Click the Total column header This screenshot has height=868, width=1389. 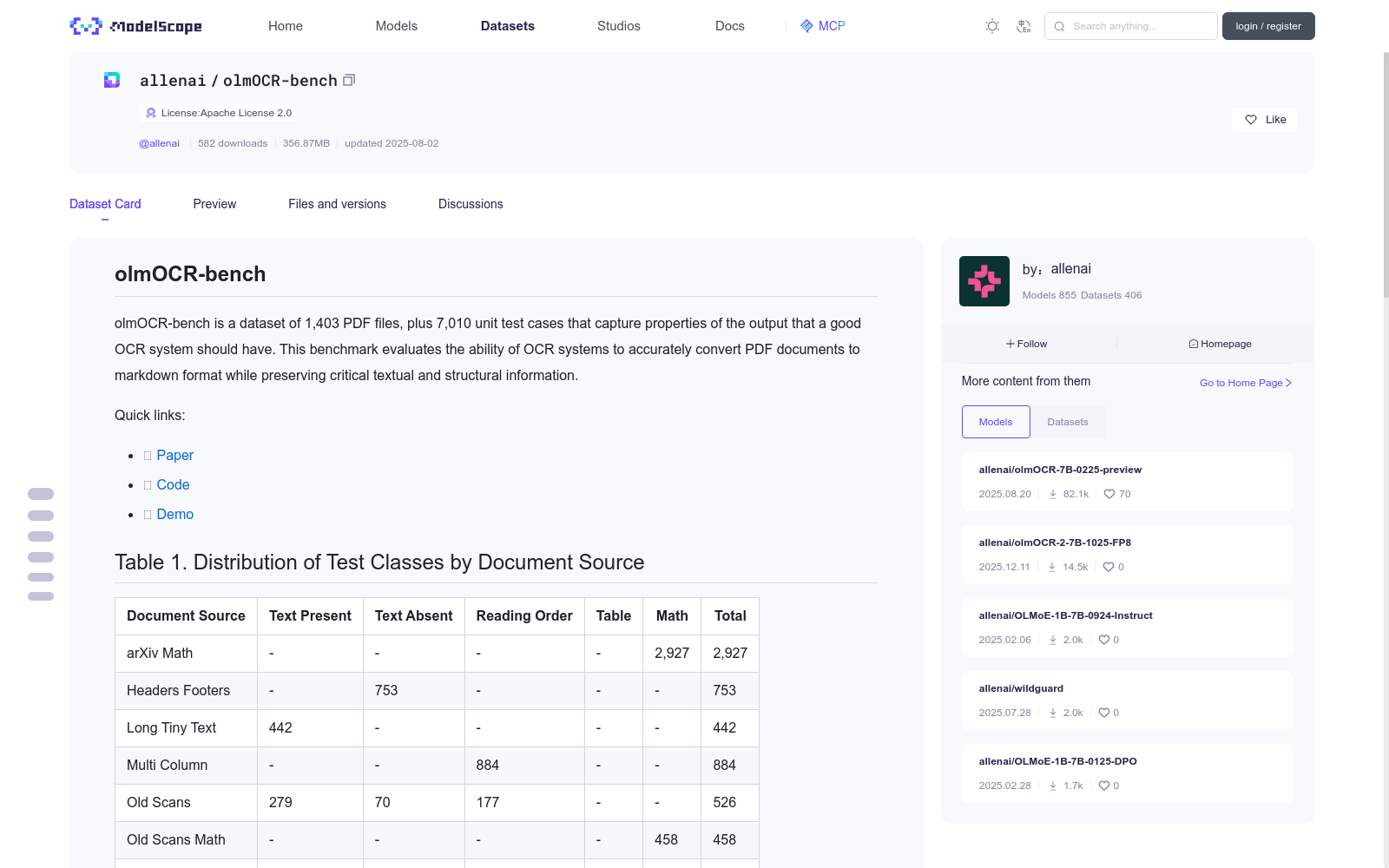coord(730,616)
